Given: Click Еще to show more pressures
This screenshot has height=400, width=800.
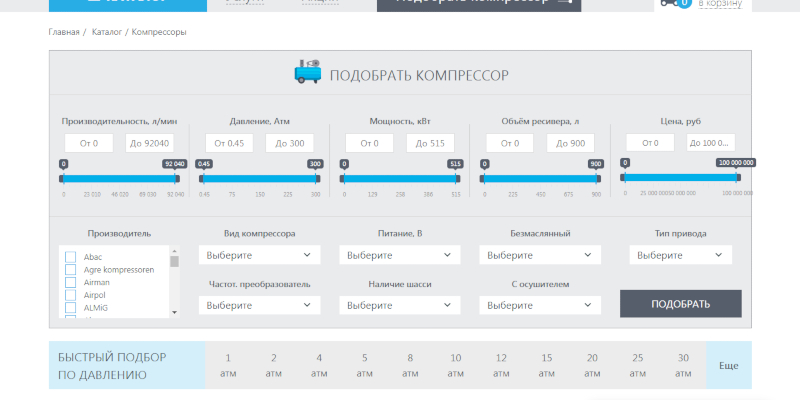Looking at the screenshot, I should click(728, 366).
